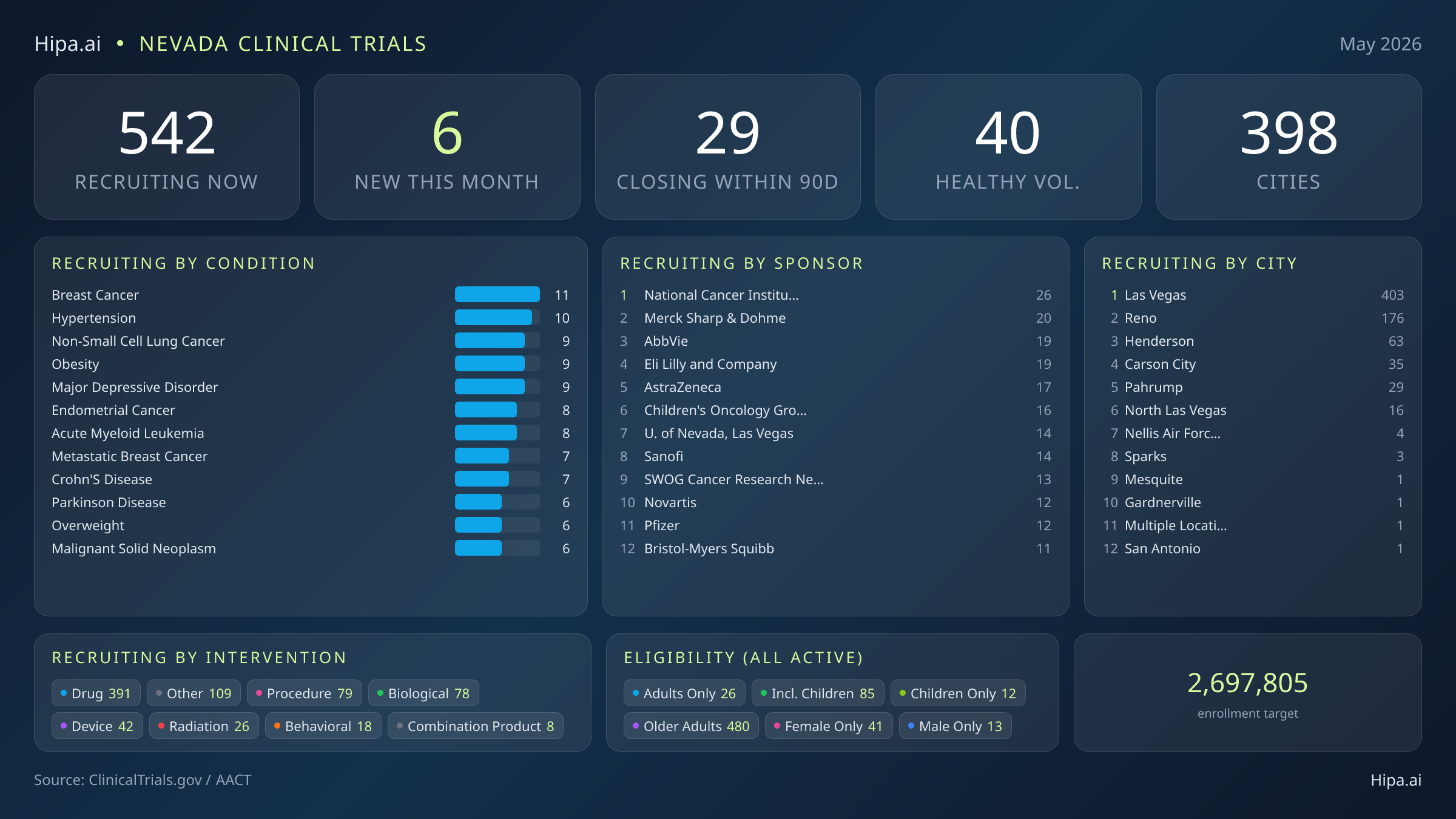Click the Drug 391 intervention chip

click(x=96, y=693)
